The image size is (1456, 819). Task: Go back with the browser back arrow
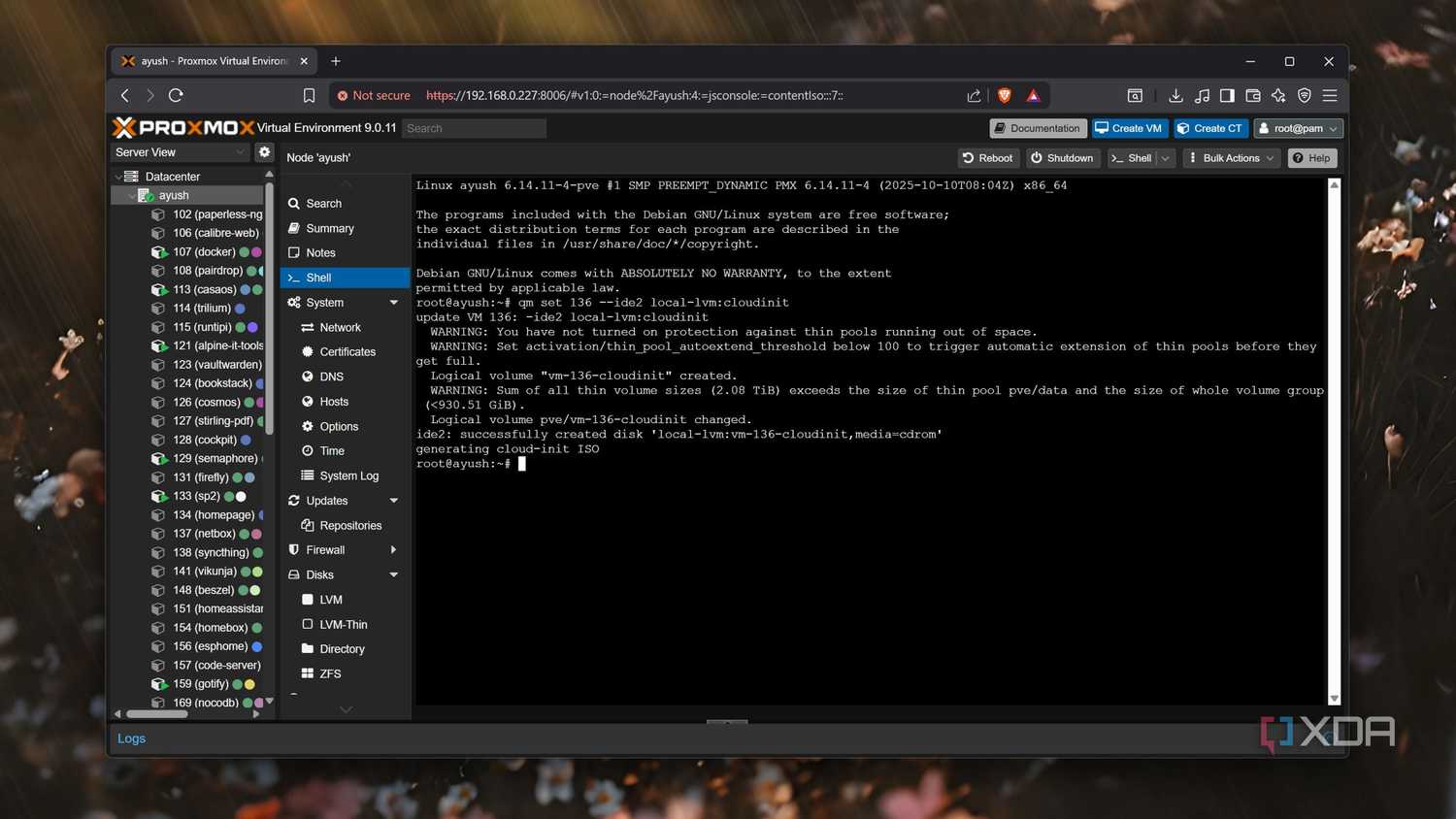click(125, 95)
